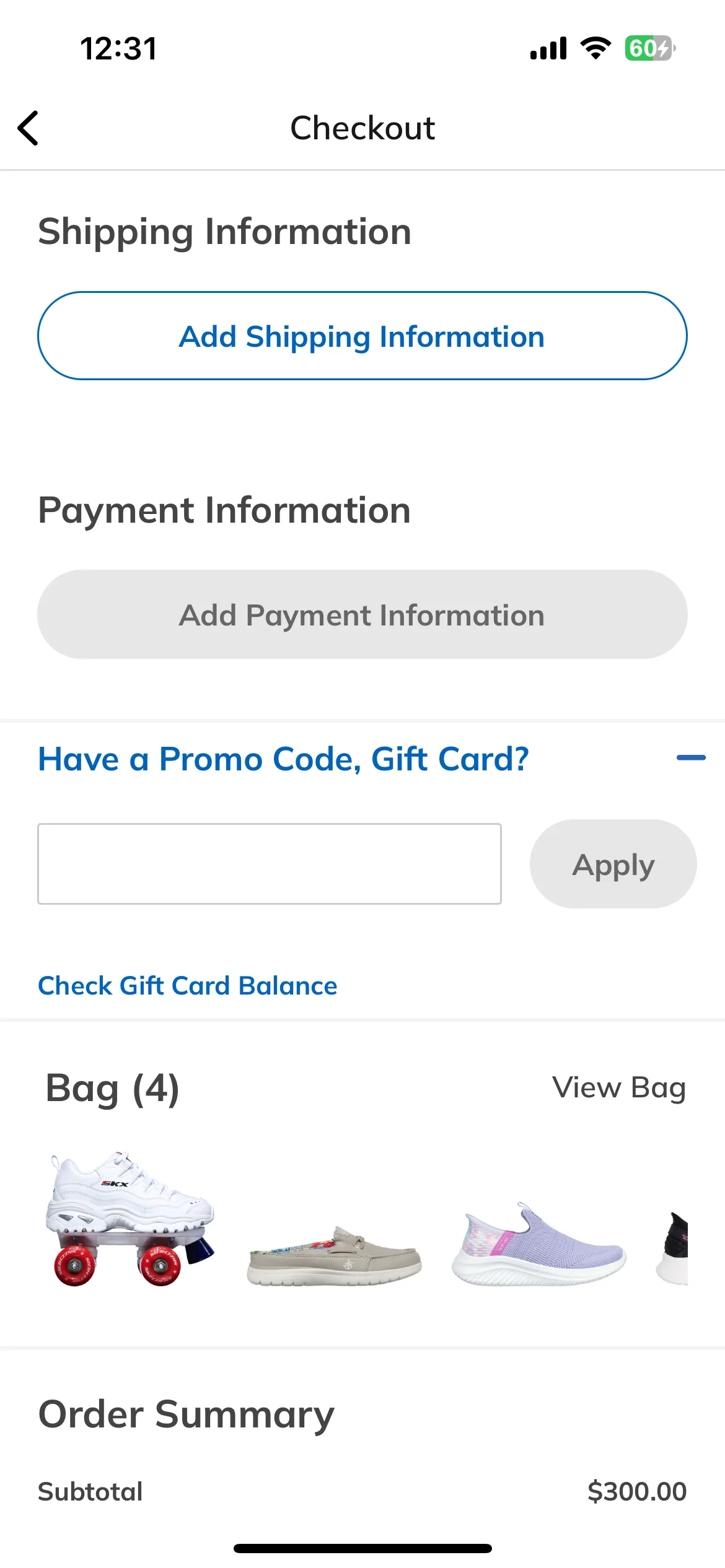Tap the Wi-Fi icon in status bar

click(x=595, y=48)
